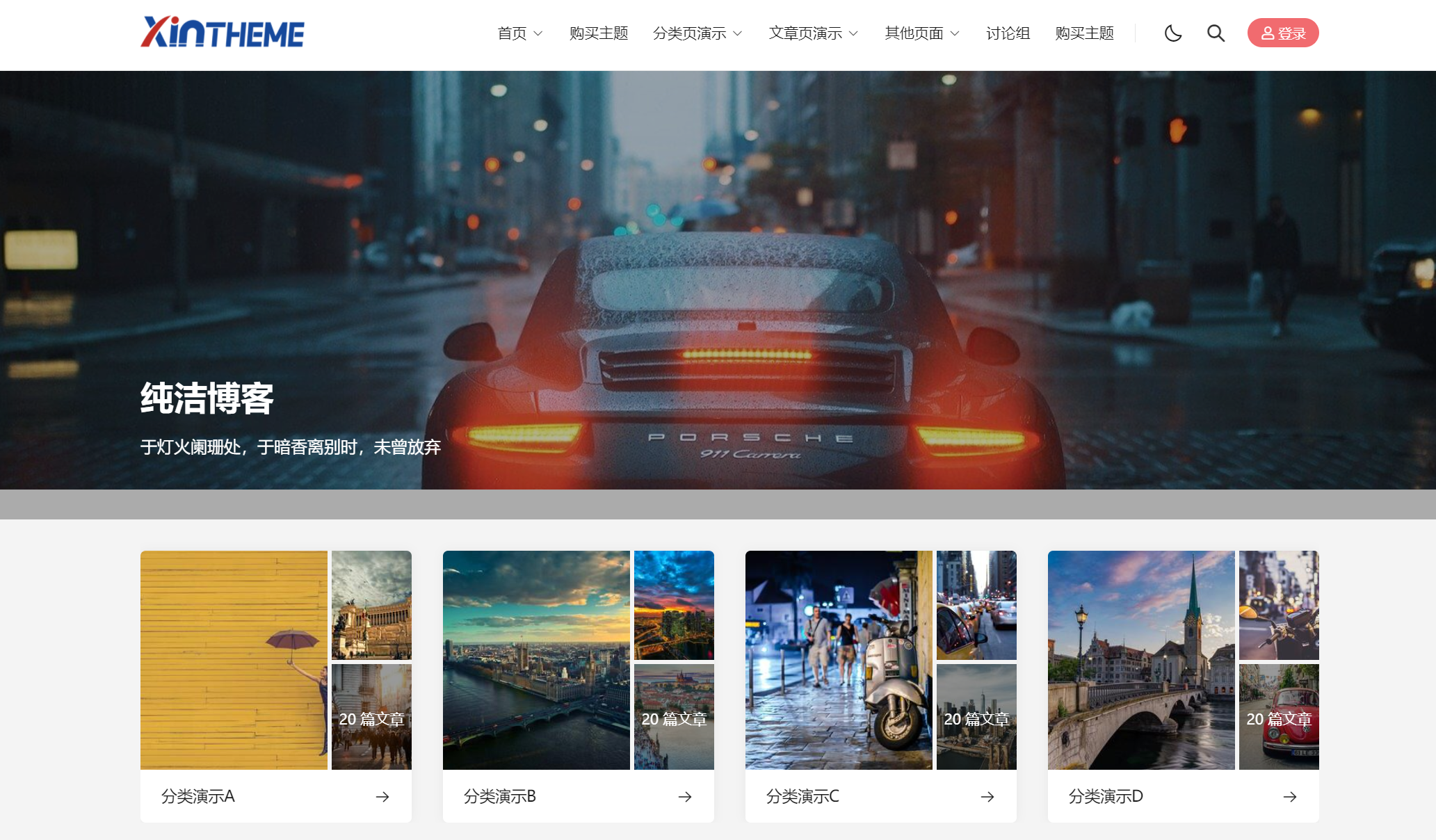
Task: Click 20 篇文章 on 分类演示B card
Action: click(x=674, y=719)
